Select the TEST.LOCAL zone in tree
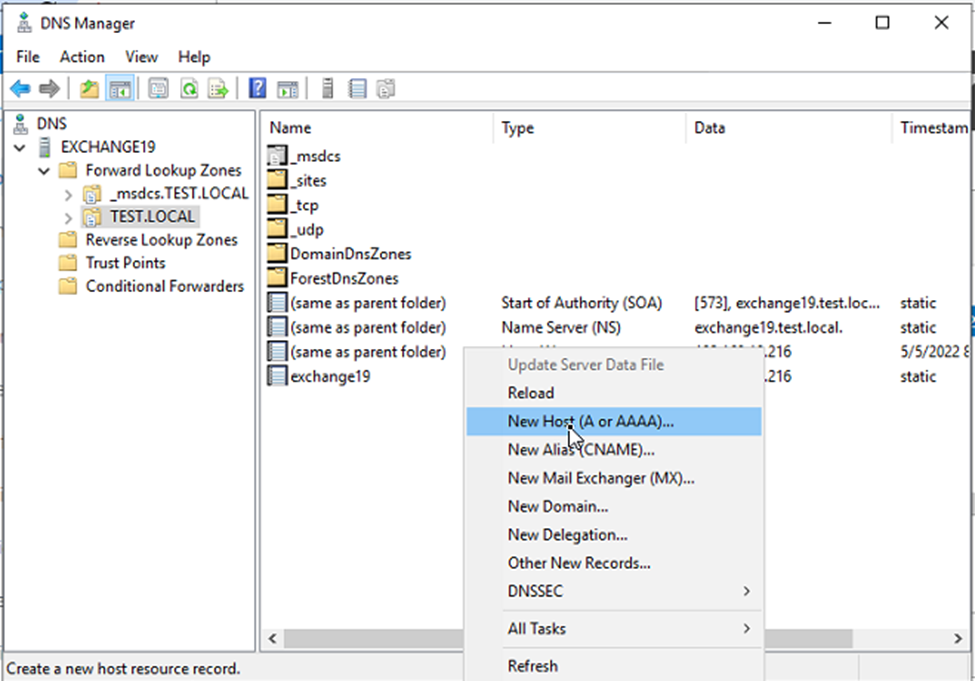 (x=152, y=216)
